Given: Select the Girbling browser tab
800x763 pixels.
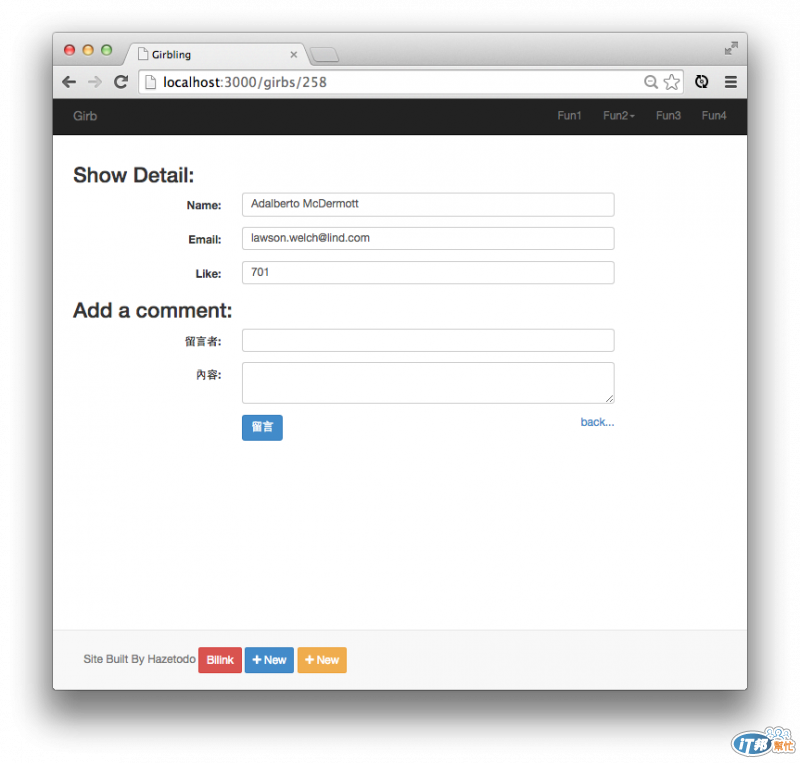Looking at the screenshot, I should point(217,55).
